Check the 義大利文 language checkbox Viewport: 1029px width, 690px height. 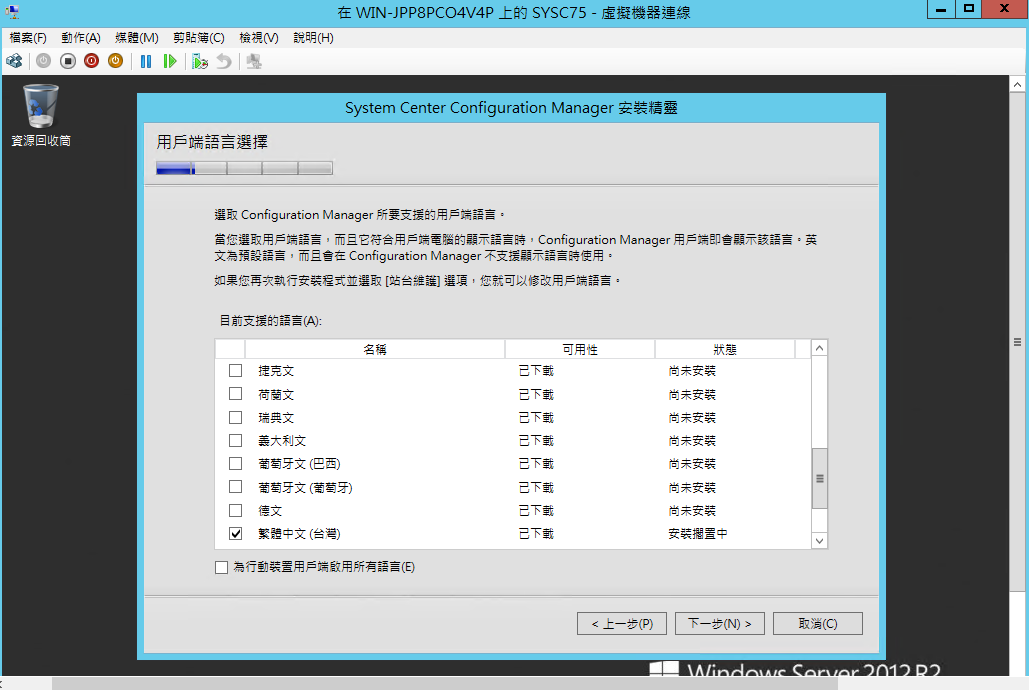[x=236, y=441]
